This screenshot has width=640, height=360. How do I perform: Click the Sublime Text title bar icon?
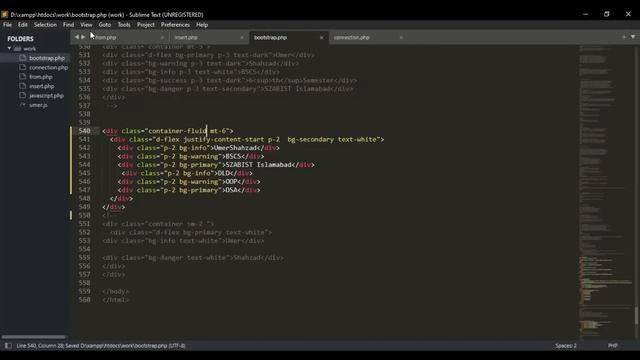coord(4,14)
